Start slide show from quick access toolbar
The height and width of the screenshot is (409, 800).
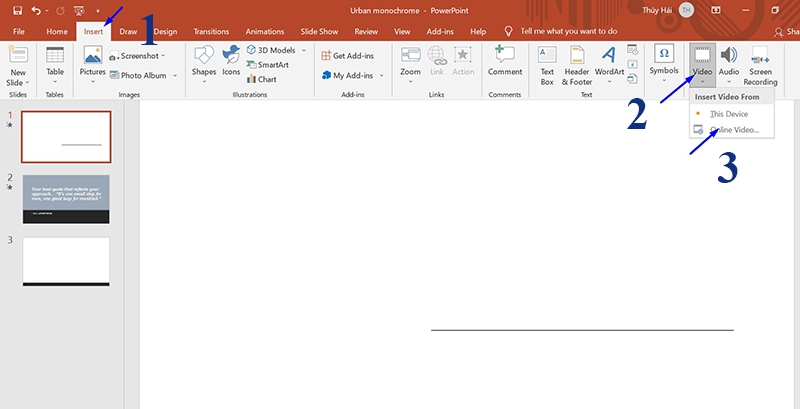tap(79, 11)
